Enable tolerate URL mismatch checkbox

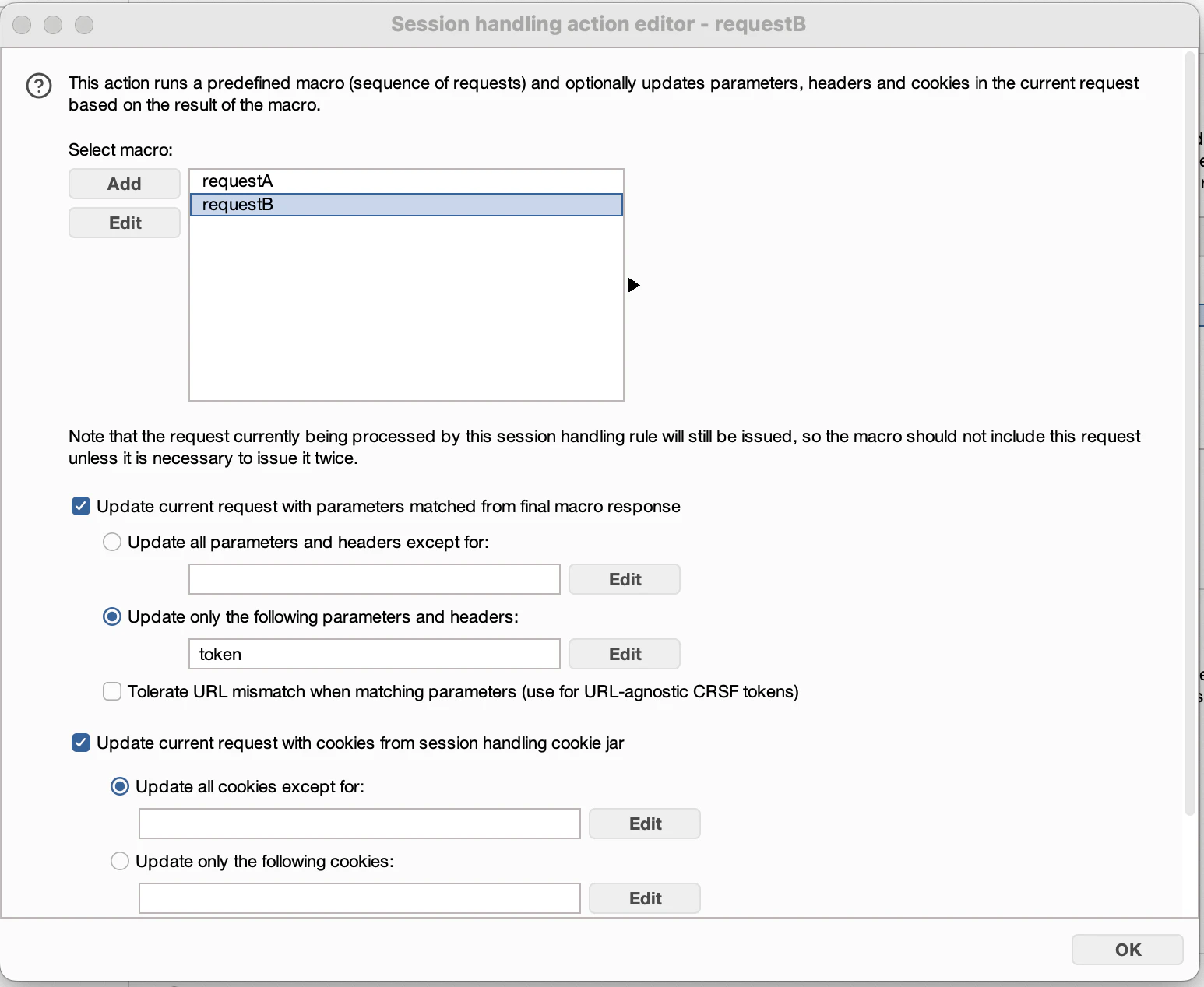coord(112,691)
